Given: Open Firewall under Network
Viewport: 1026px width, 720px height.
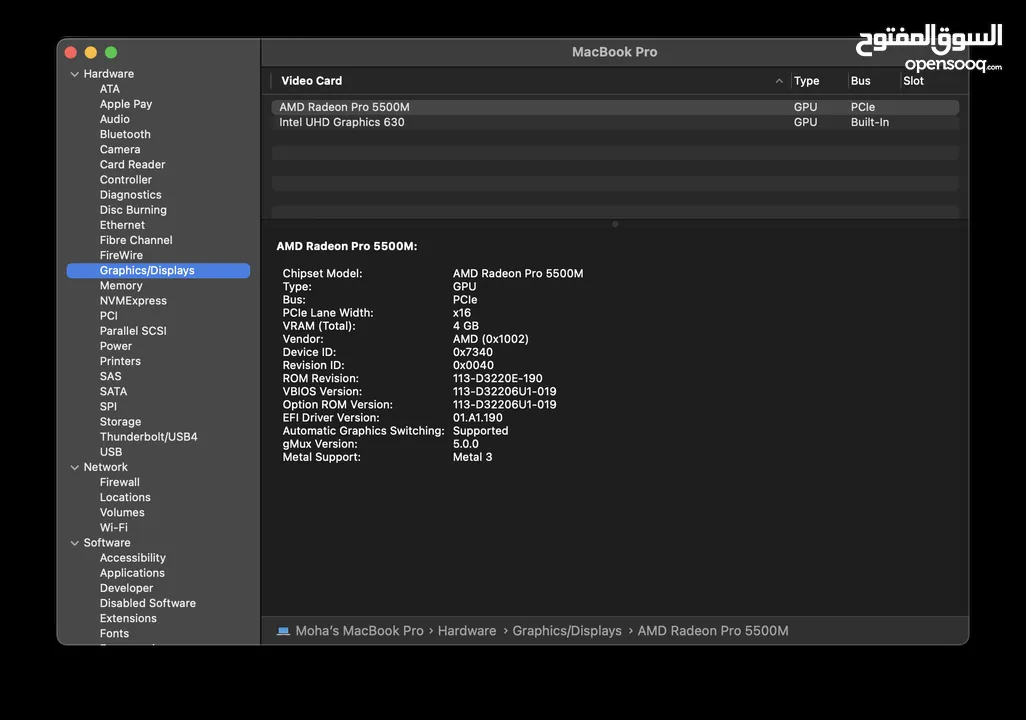Looking at the screenshot, I should click(120, 482).
